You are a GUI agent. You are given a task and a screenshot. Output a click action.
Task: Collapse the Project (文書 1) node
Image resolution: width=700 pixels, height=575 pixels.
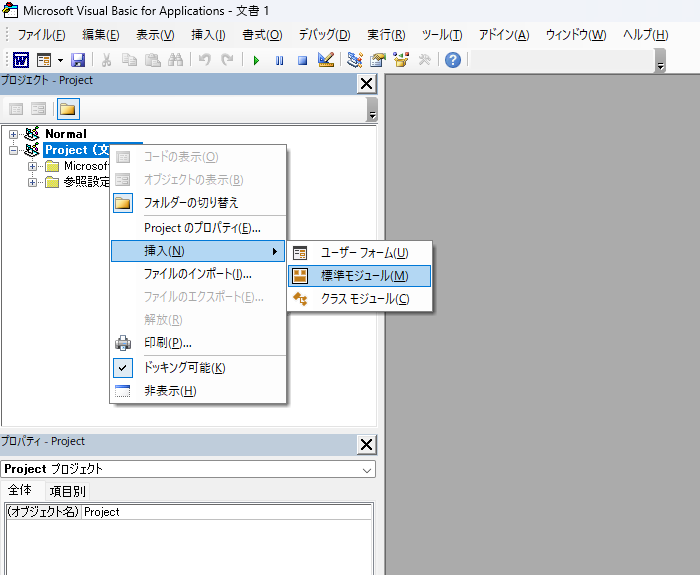[13, 150]
